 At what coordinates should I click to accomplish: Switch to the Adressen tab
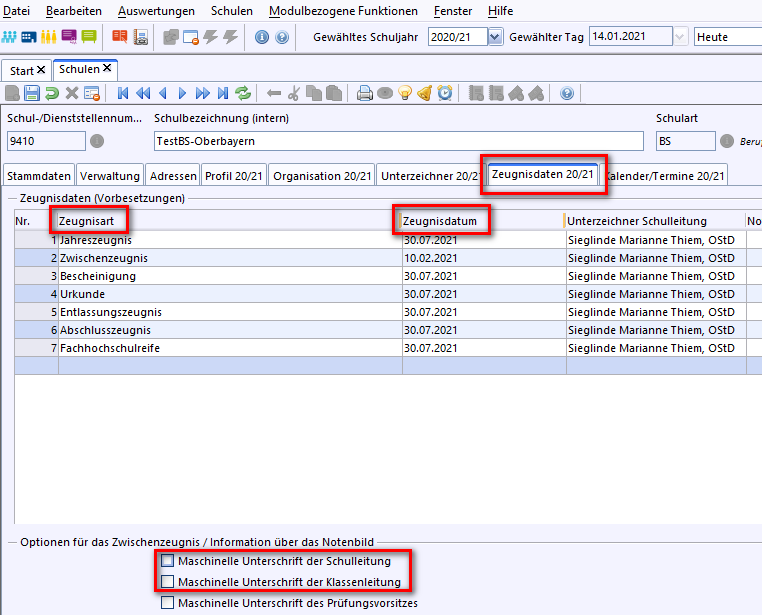[x=173, y=176]
